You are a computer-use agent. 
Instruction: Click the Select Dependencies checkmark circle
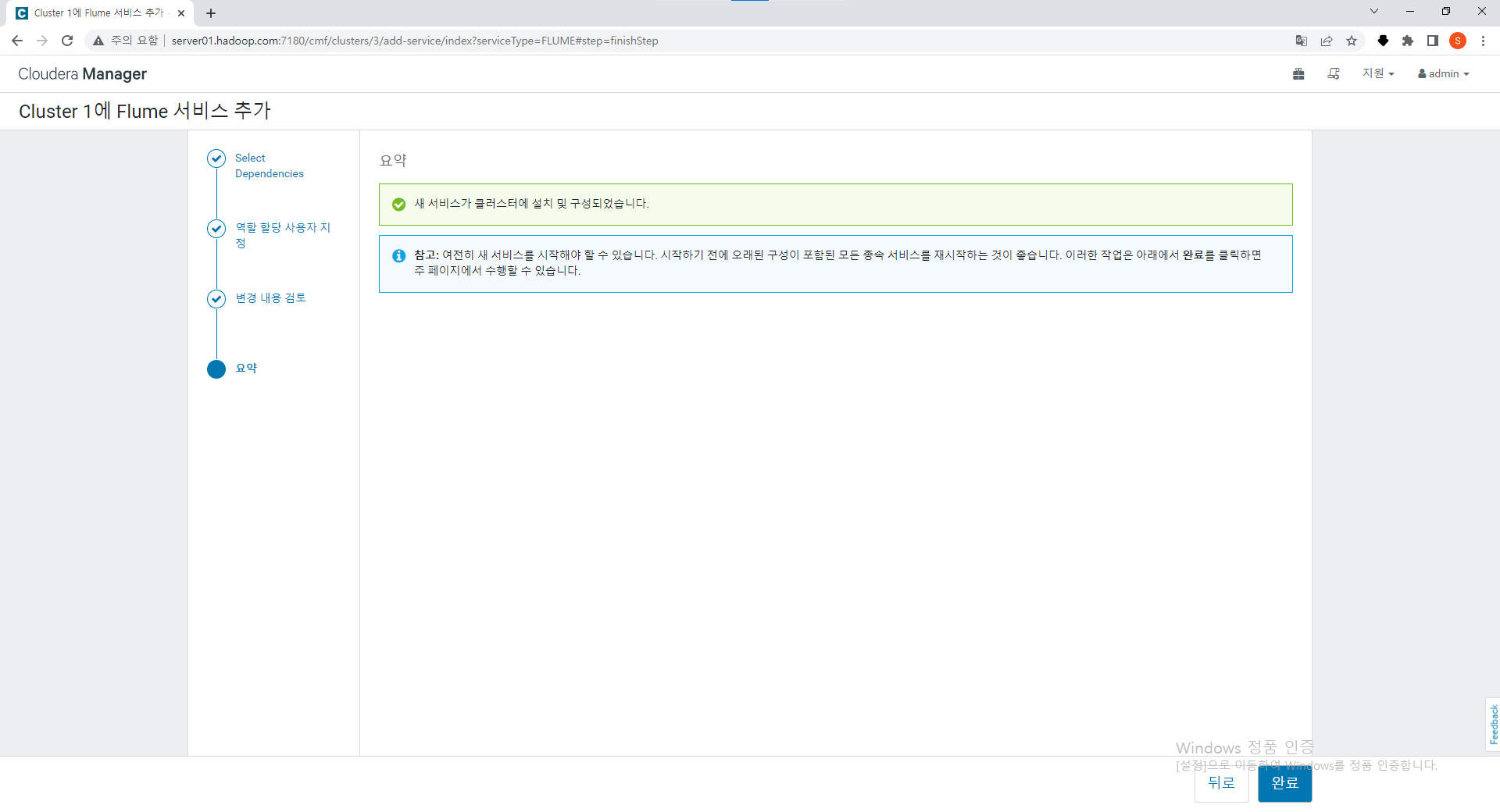[x=216, y=158]
